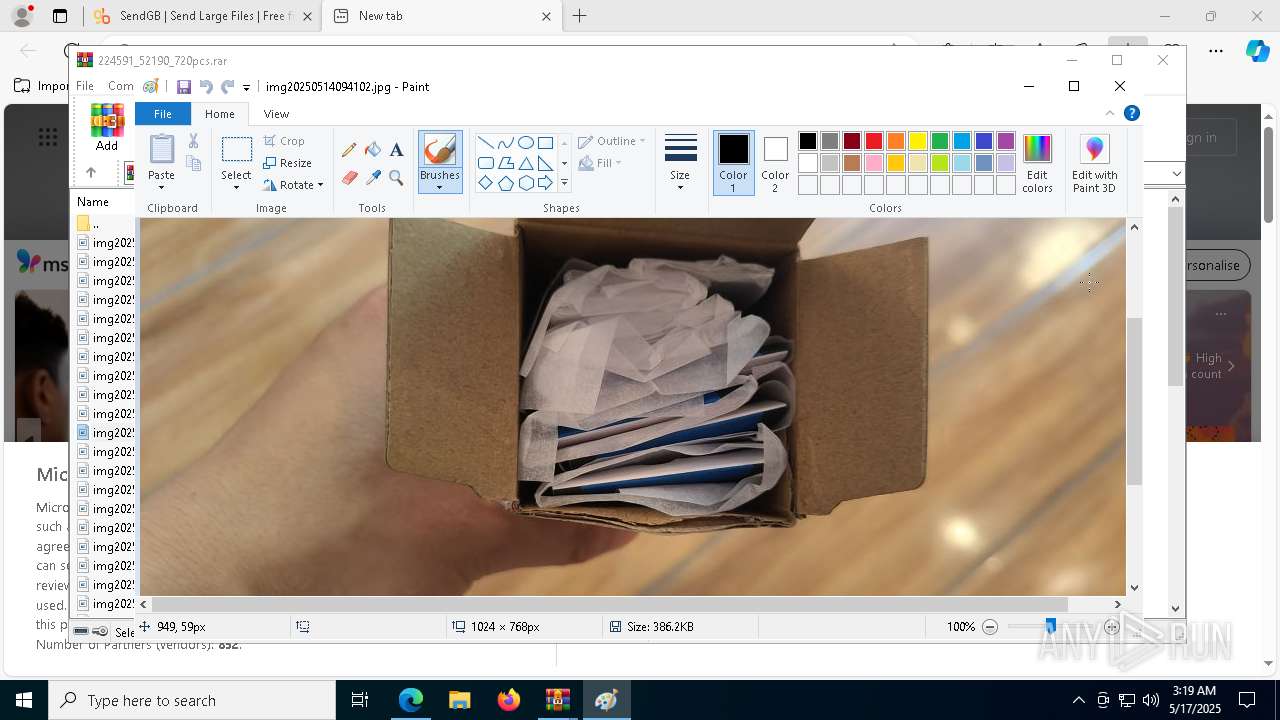The image size is (1280, 720).
Task: Click the Edit with Paint 3D button
Action: pyautogui.click(x=1095, y=163)
